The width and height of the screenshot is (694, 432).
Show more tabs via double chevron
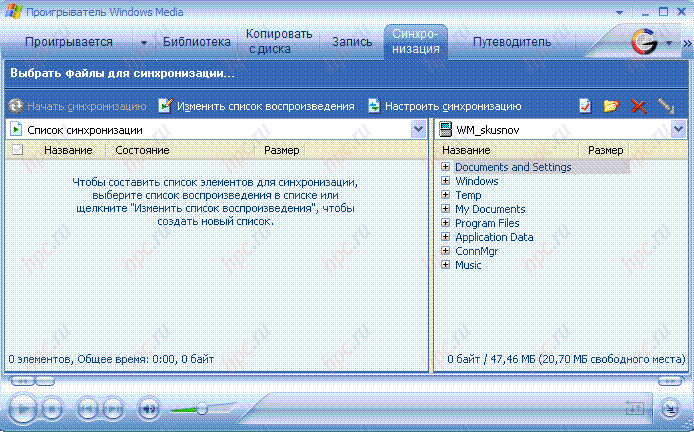tap(687, 43)
